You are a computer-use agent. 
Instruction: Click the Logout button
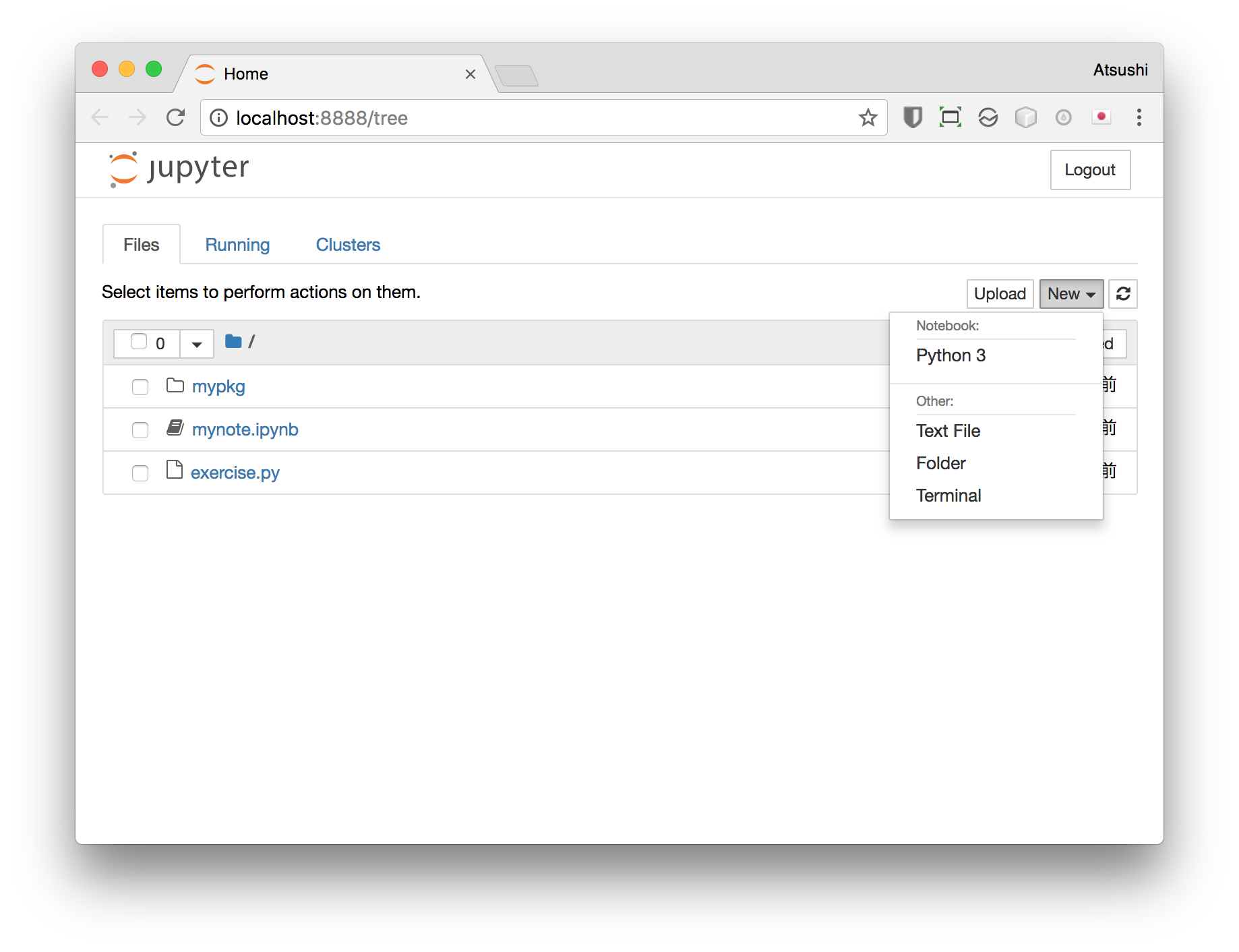pos(1089,170)
